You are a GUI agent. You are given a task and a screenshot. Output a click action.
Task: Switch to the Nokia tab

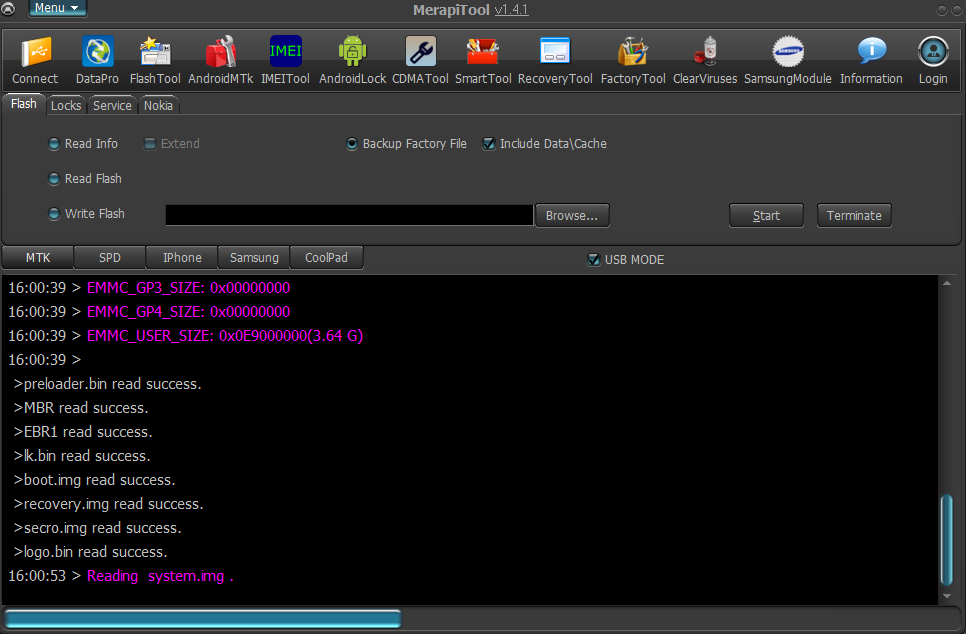(x=158, y=105)
